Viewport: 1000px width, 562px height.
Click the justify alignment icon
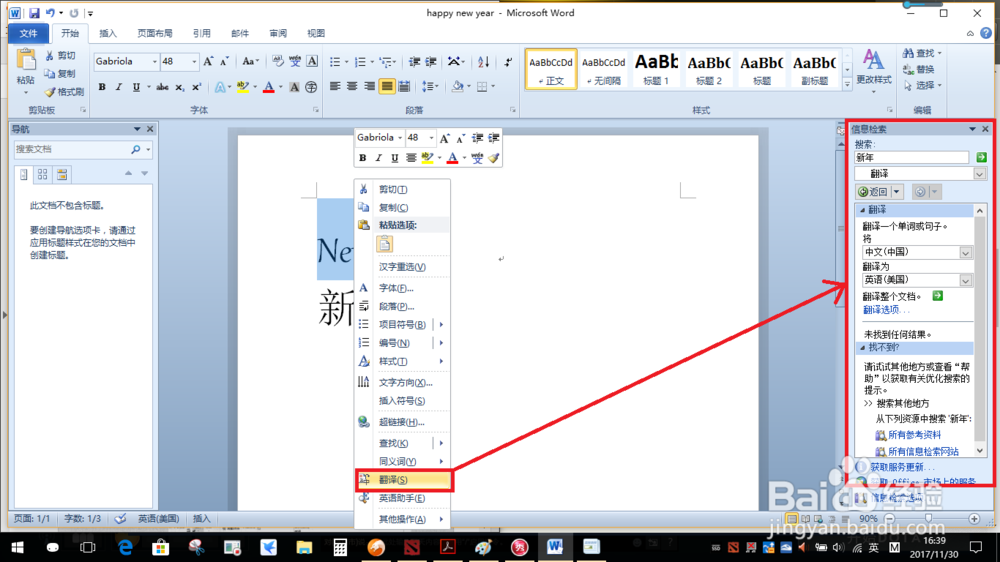click(386, 86)
